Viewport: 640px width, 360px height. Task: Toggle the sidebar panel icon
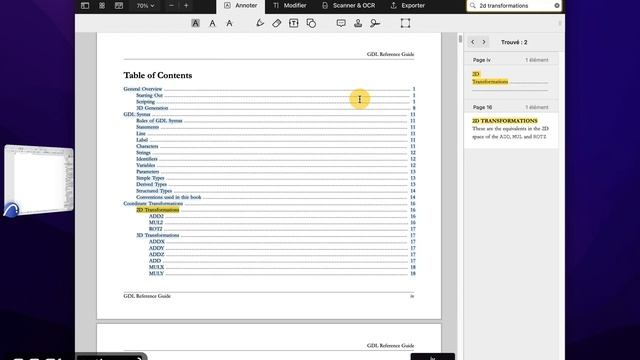[x=85, y=6]
